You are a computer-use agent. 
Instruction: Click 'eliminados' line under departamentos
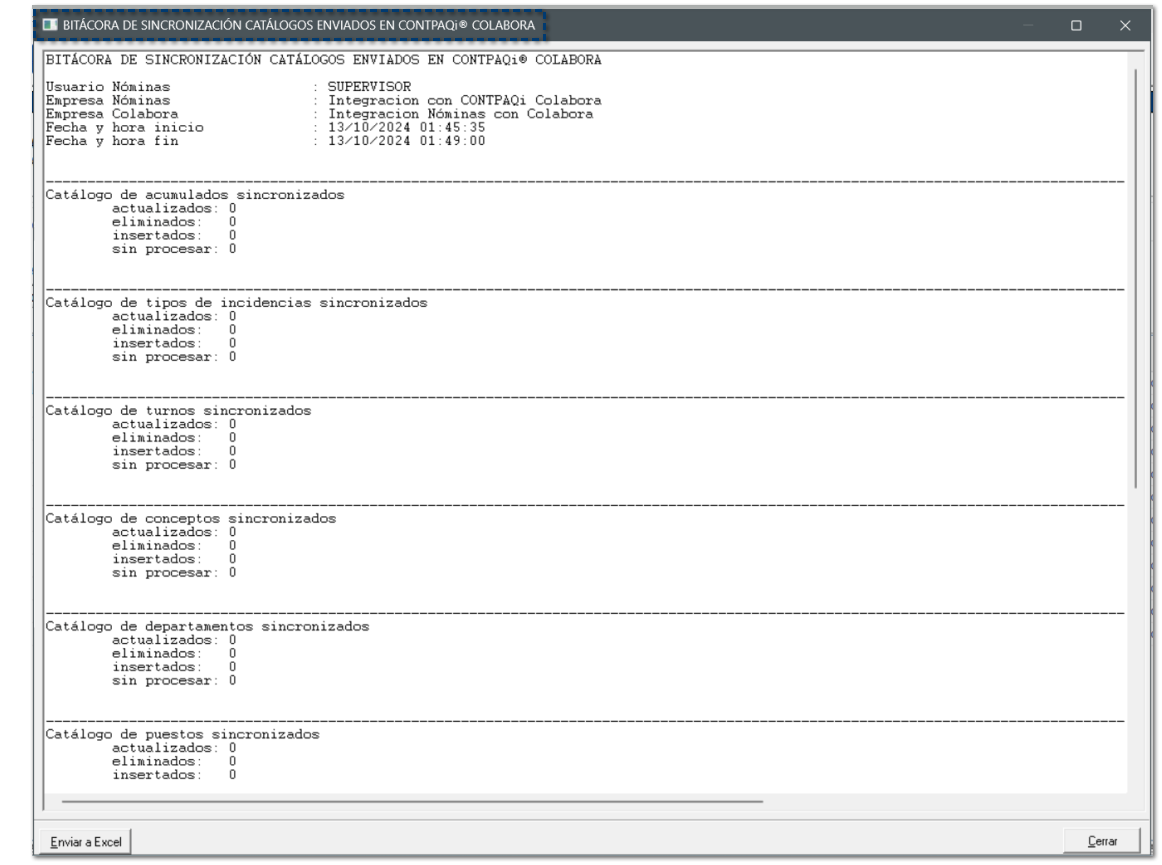click(x=174, y=653)
